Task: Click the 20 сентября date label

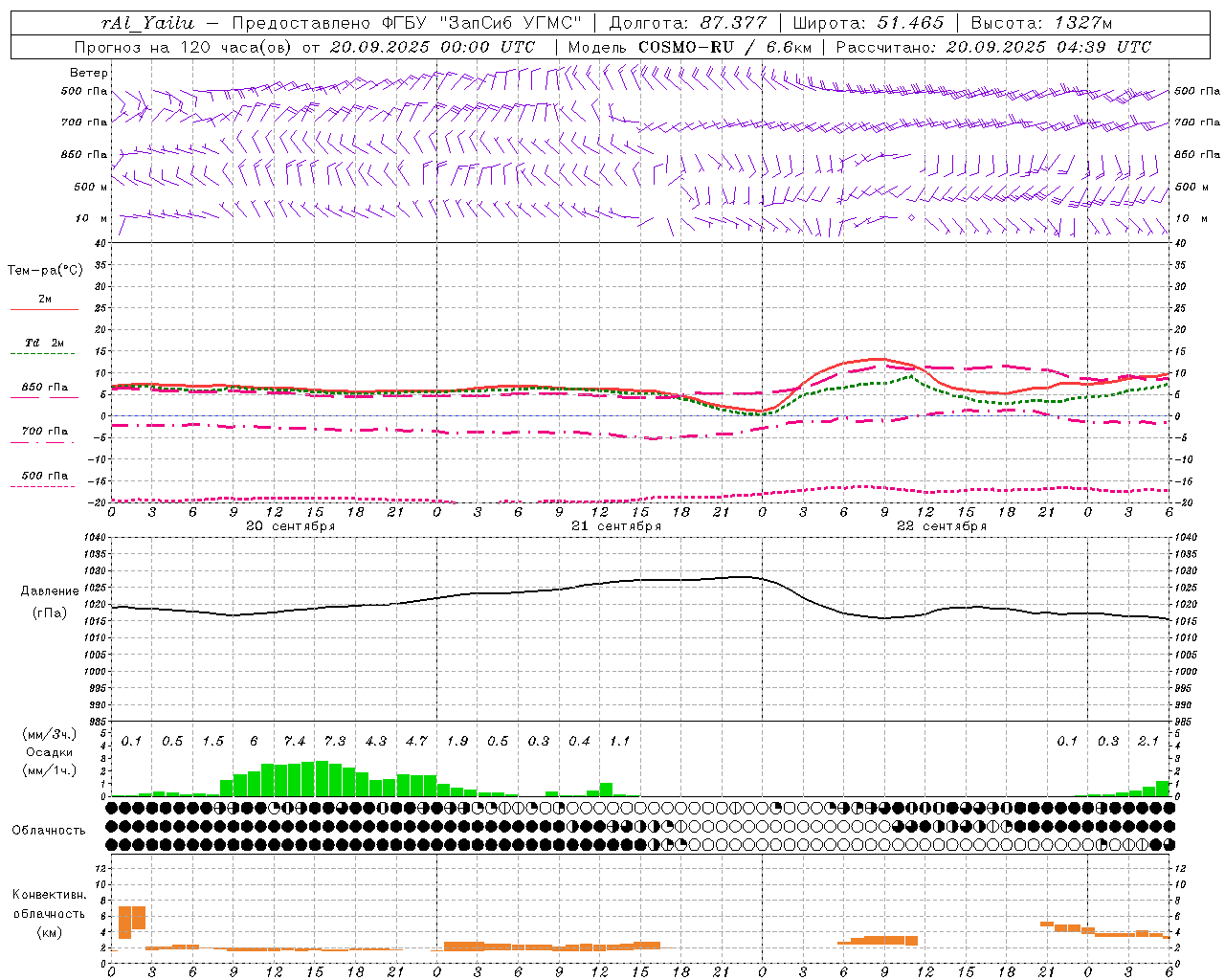Action: tap(290, 525)
